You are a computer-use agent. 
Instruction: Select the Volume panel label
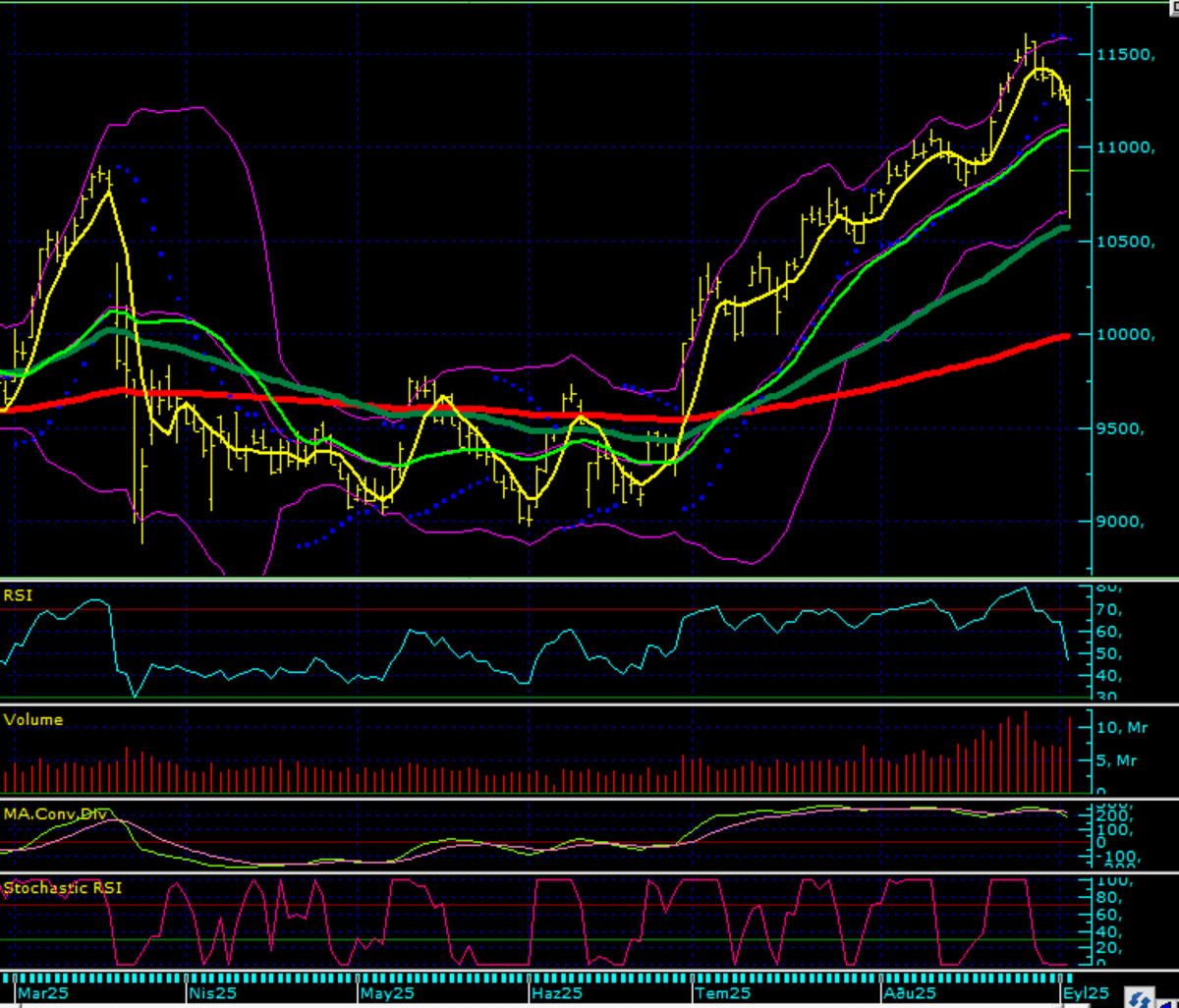pos(33,719)
